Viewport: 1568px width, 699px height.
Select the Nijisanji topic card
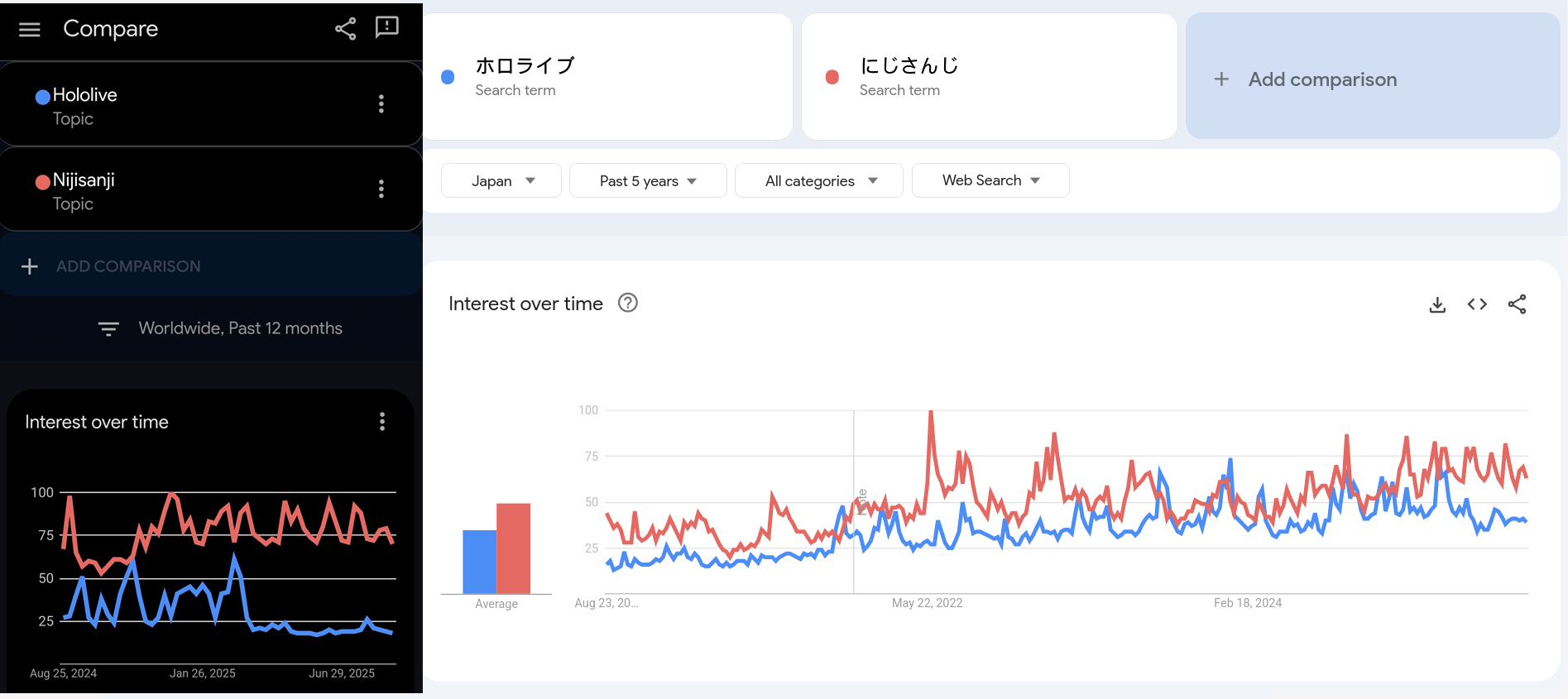coord(211,189)
